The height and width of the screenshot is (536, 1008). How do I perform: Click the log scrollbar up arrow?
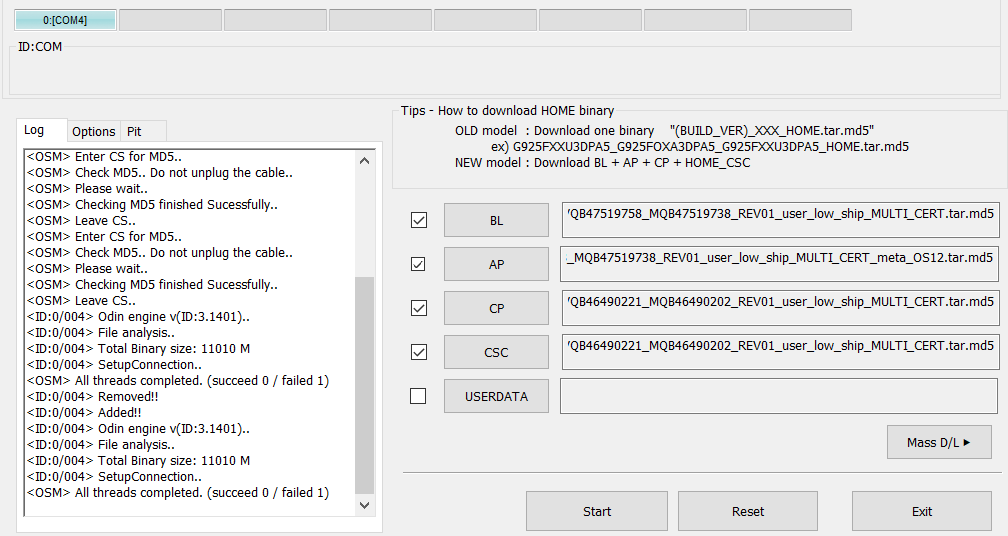[x=364, y=161]
